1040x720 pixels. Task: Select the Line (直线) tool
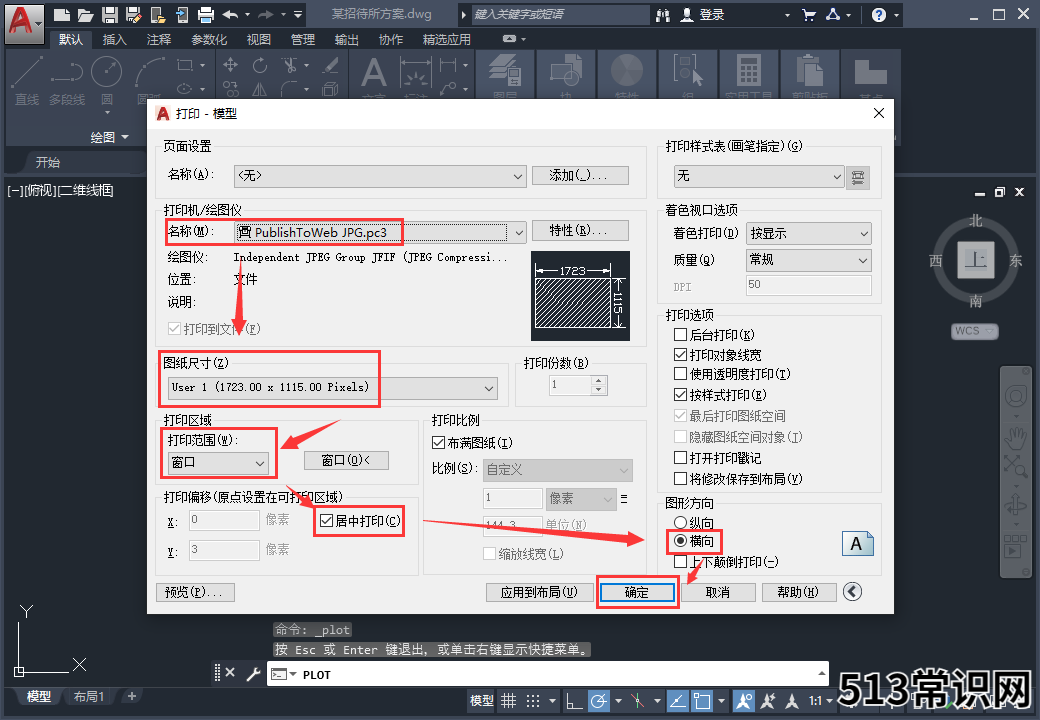pyautogui.click(x=27, y=81)
